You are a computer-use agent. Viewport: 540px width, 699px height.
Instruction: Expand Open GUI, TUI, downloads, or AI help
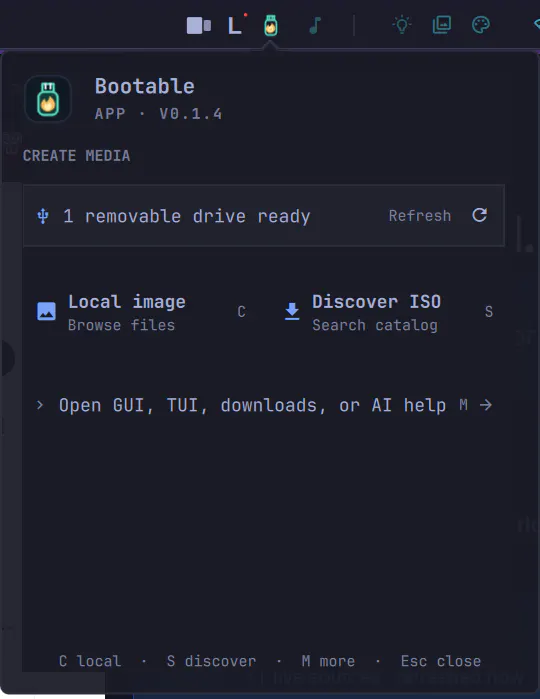click(264, 405)
